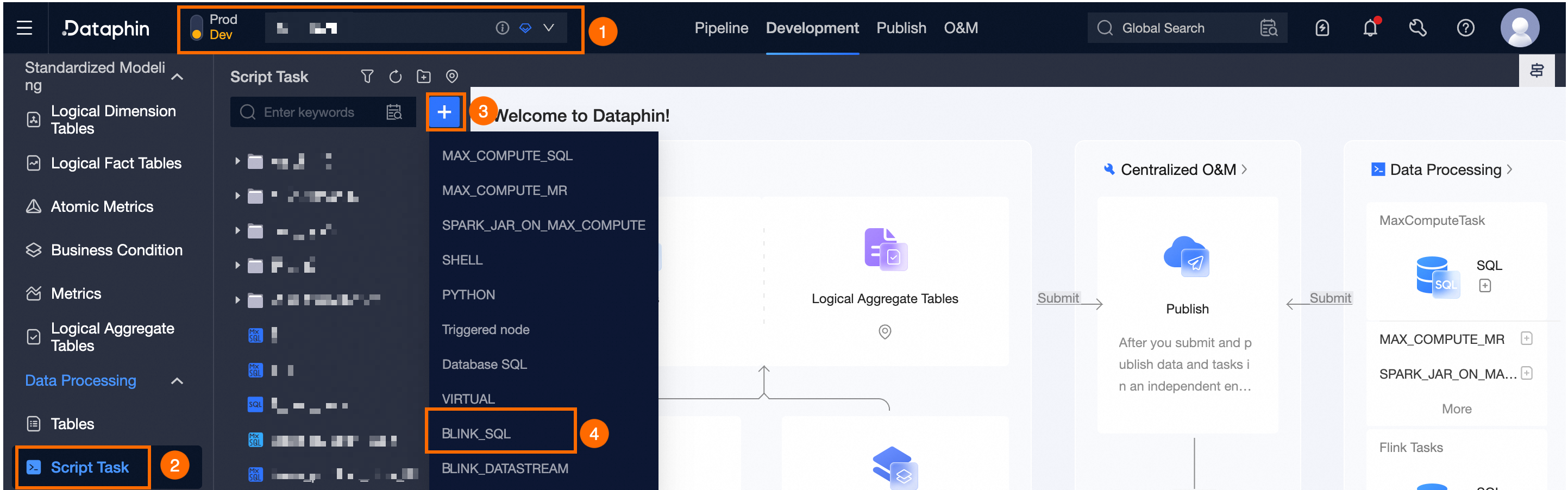Open the user avatar menu

click(1520, 28)
